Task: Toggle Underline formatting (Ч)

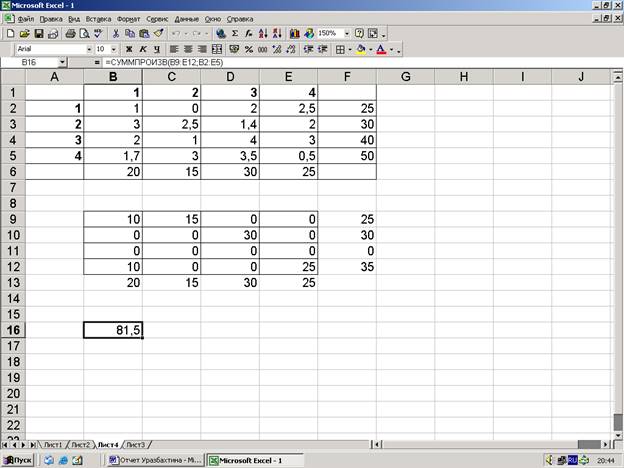Action: tap(157, 49)
